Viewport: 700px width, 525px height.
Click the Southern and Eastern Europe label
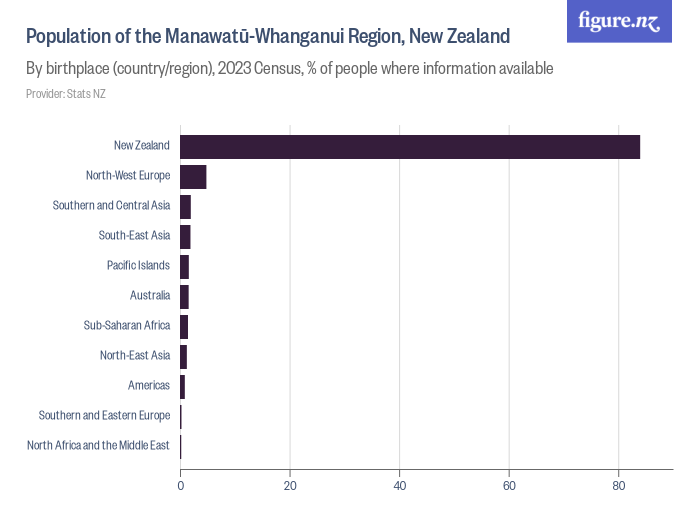tap(104, 416)
